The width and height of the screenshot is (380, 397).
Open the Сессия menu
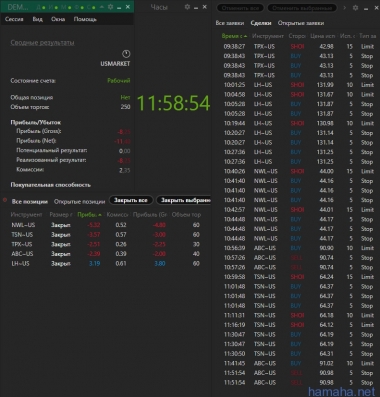pos(14,19)
